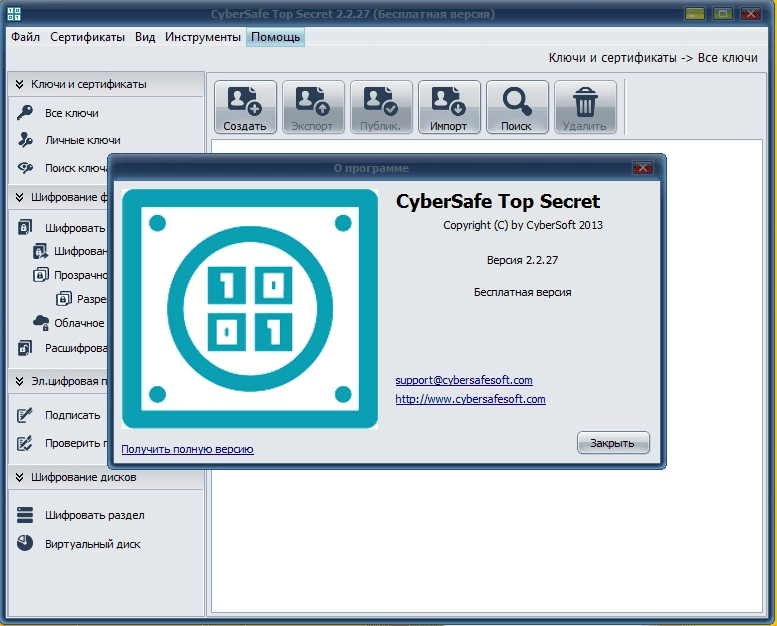777x626 pixels.
Task: Click the Шифровать раздел disk icon
Action: 25,514
